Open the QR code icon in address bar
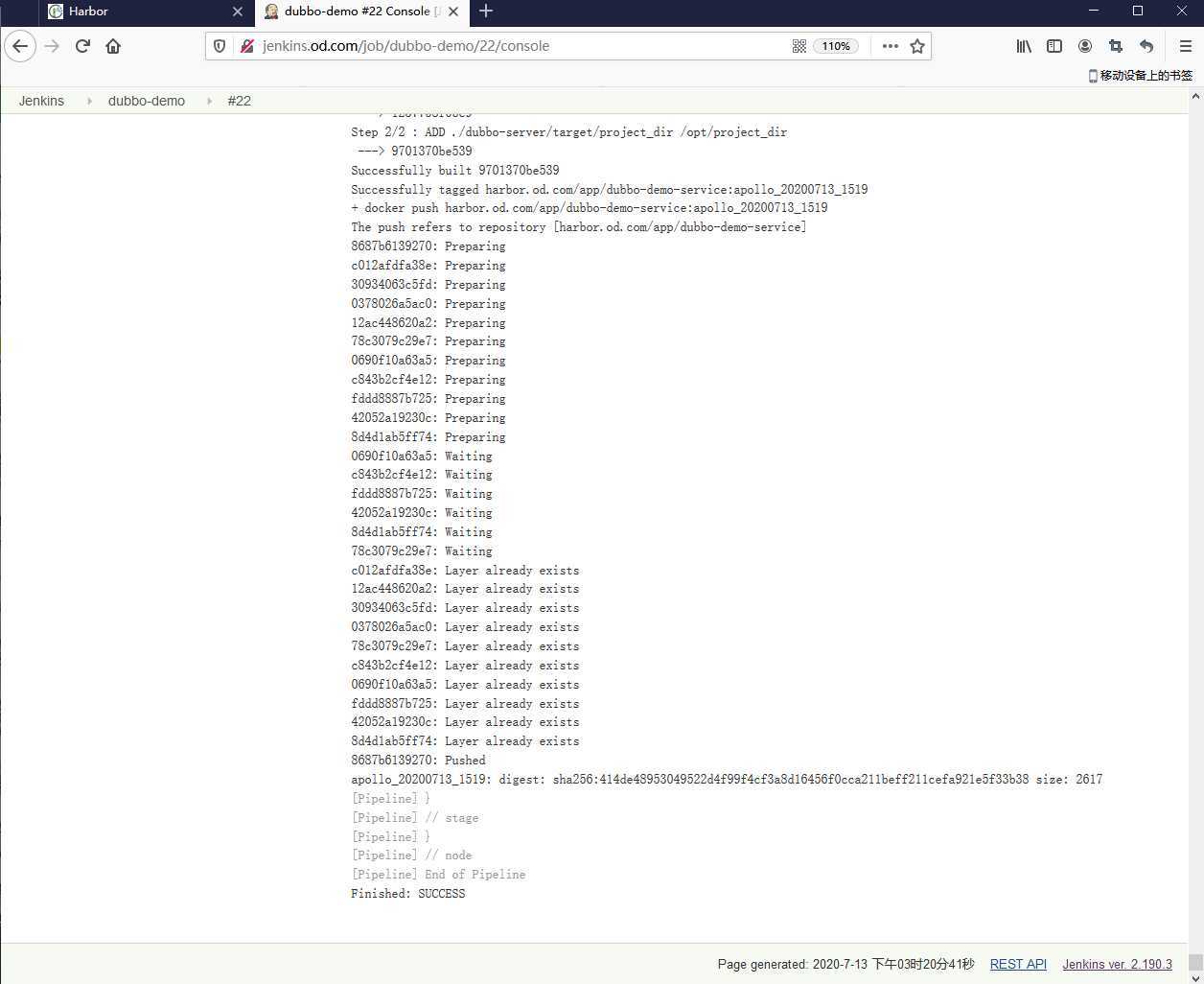1204x984 pixels. click(799, 46)
